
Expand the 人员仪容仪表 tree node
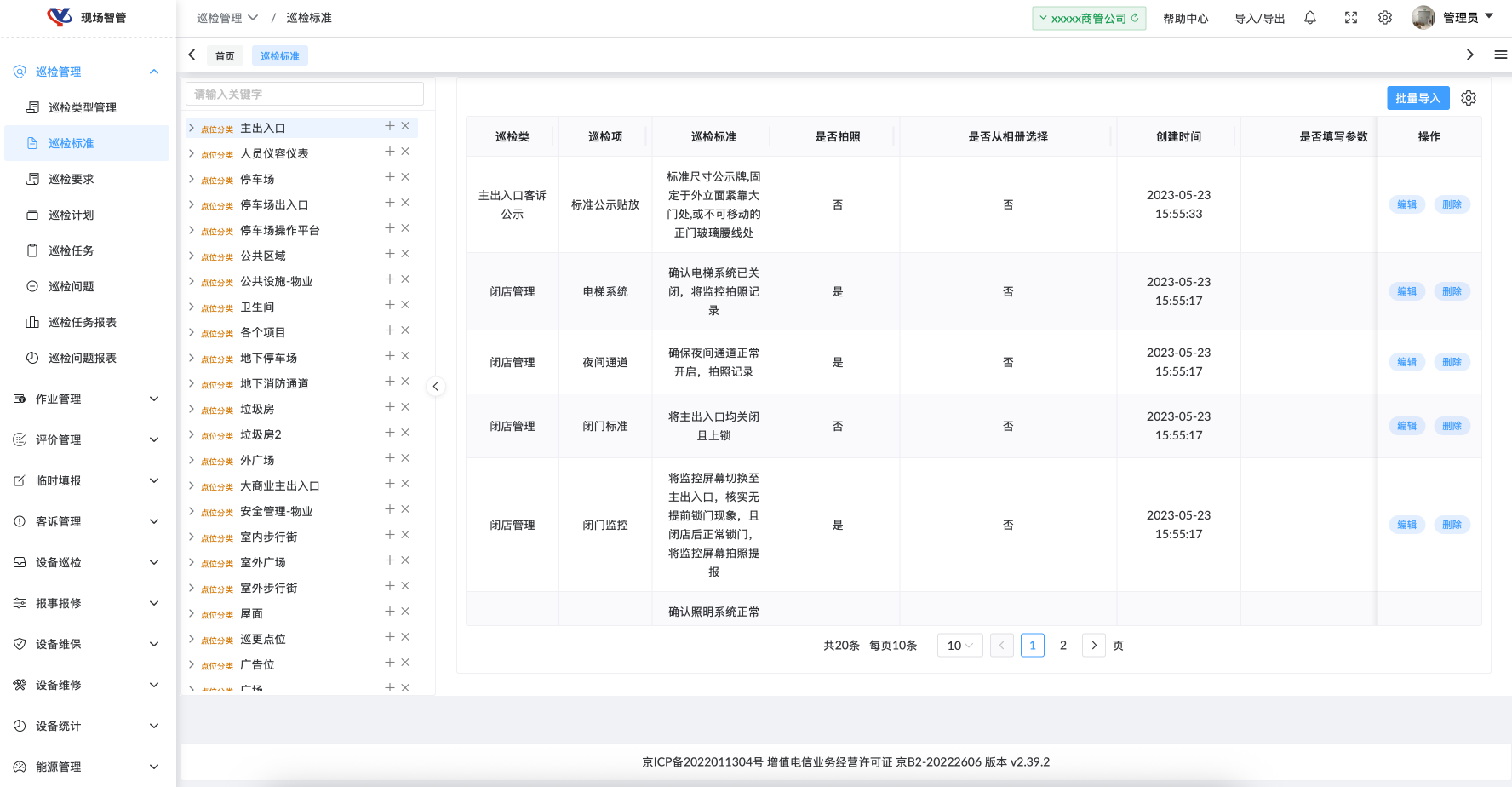192,153
